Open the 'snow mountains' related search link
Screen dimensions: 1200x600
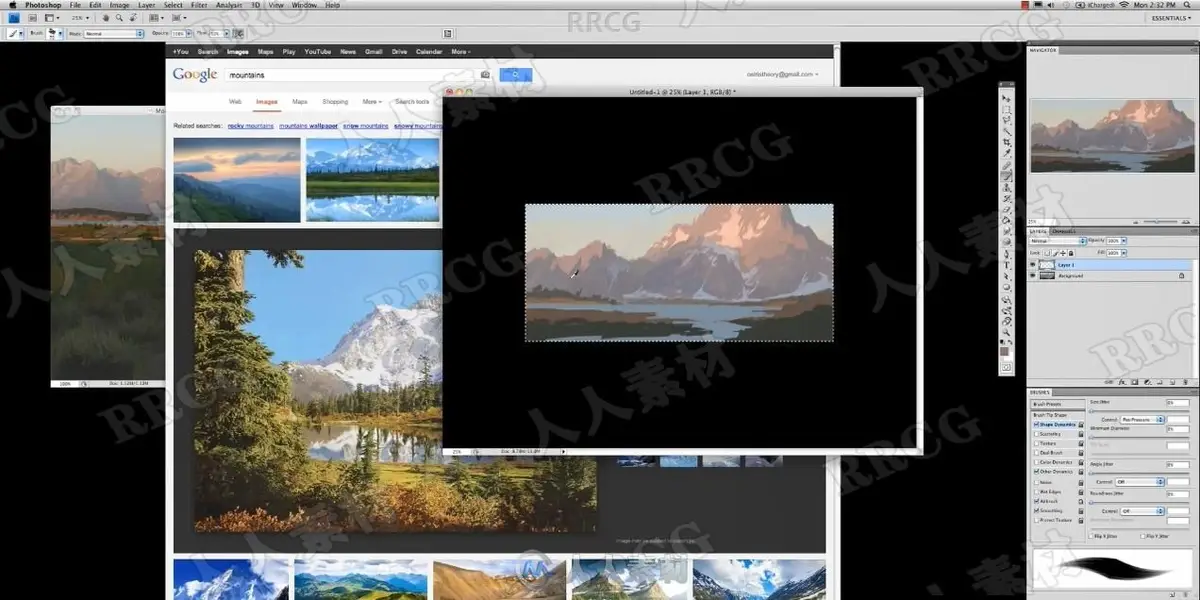tap(366, 126)
